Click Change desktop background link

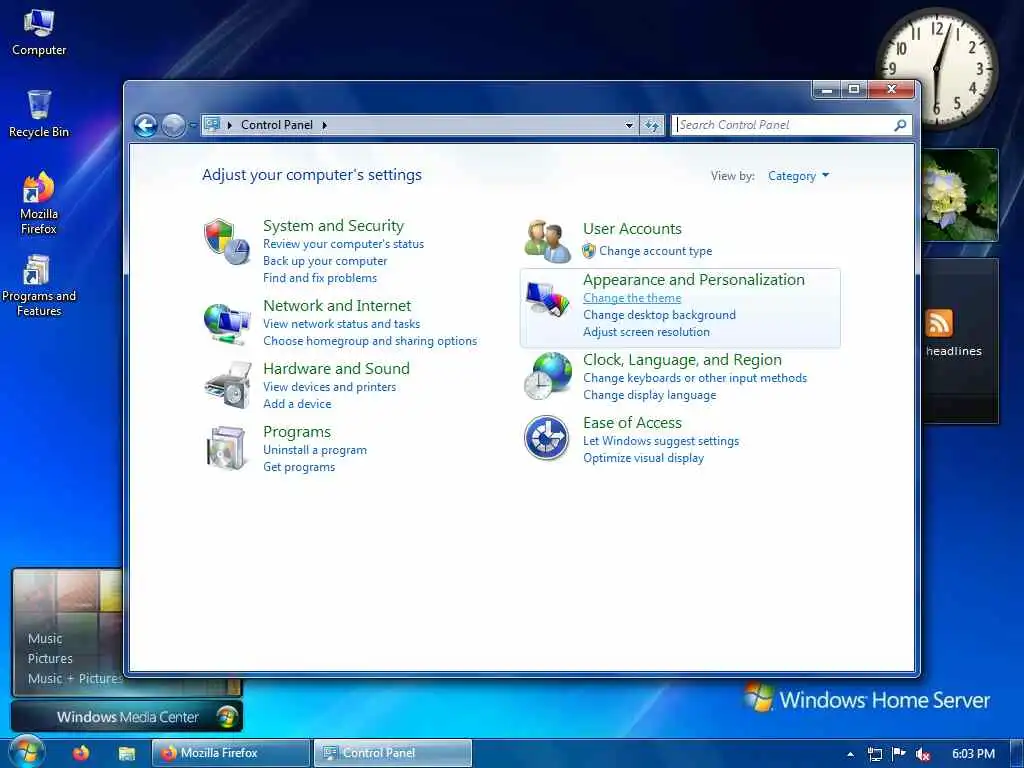(x=660, y=315)
